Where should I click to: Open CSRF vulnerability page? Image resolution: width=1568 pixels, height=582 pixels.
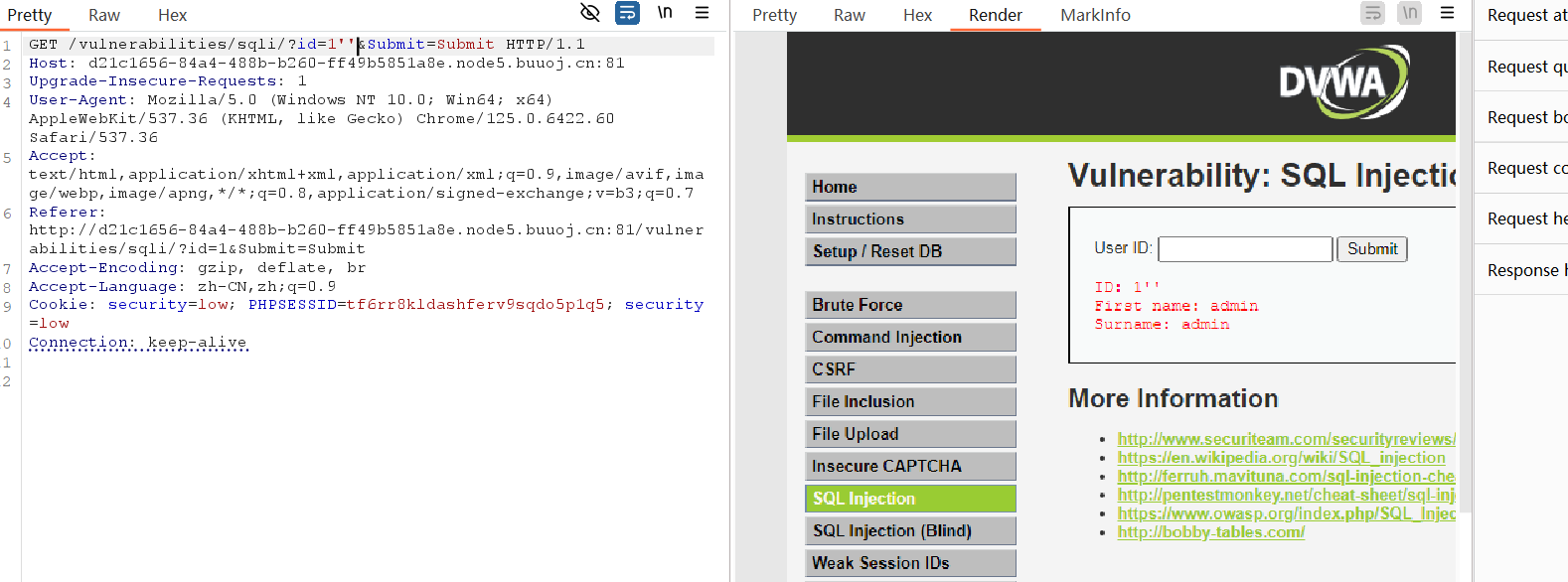pos(910,369)
